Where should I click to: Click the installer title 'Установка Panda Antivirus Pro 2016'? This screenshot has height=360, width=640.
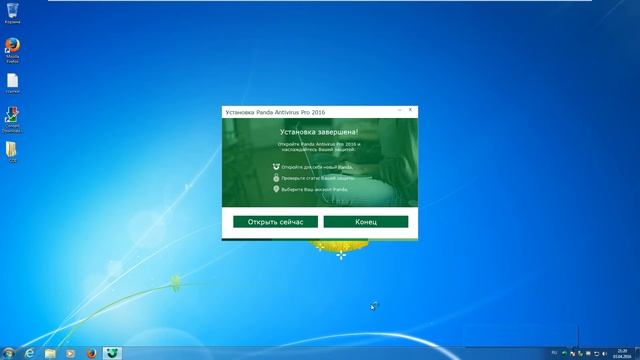(x=276, y=112)
